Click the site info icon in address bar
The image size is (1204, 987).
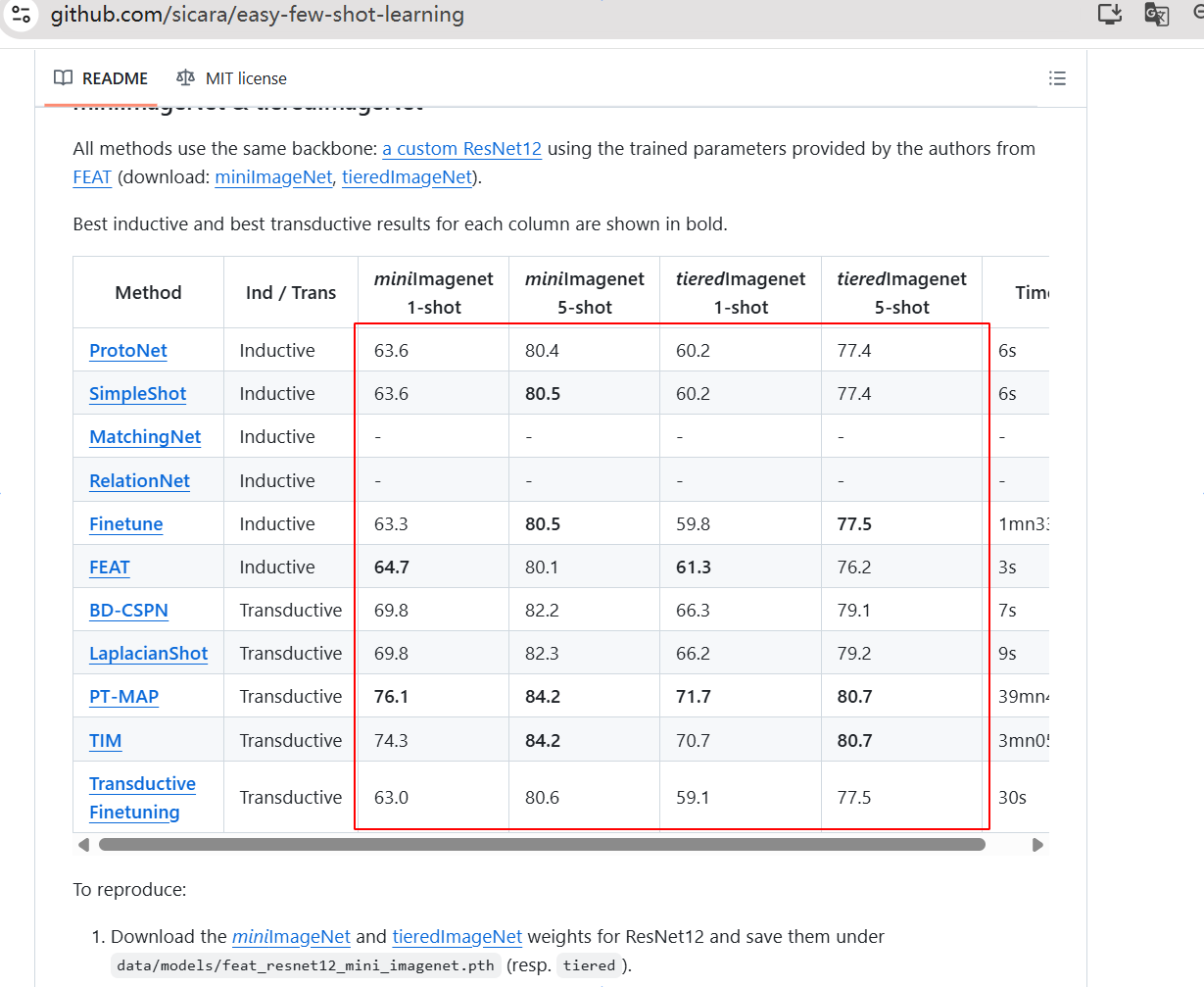[x=22, y=14]
